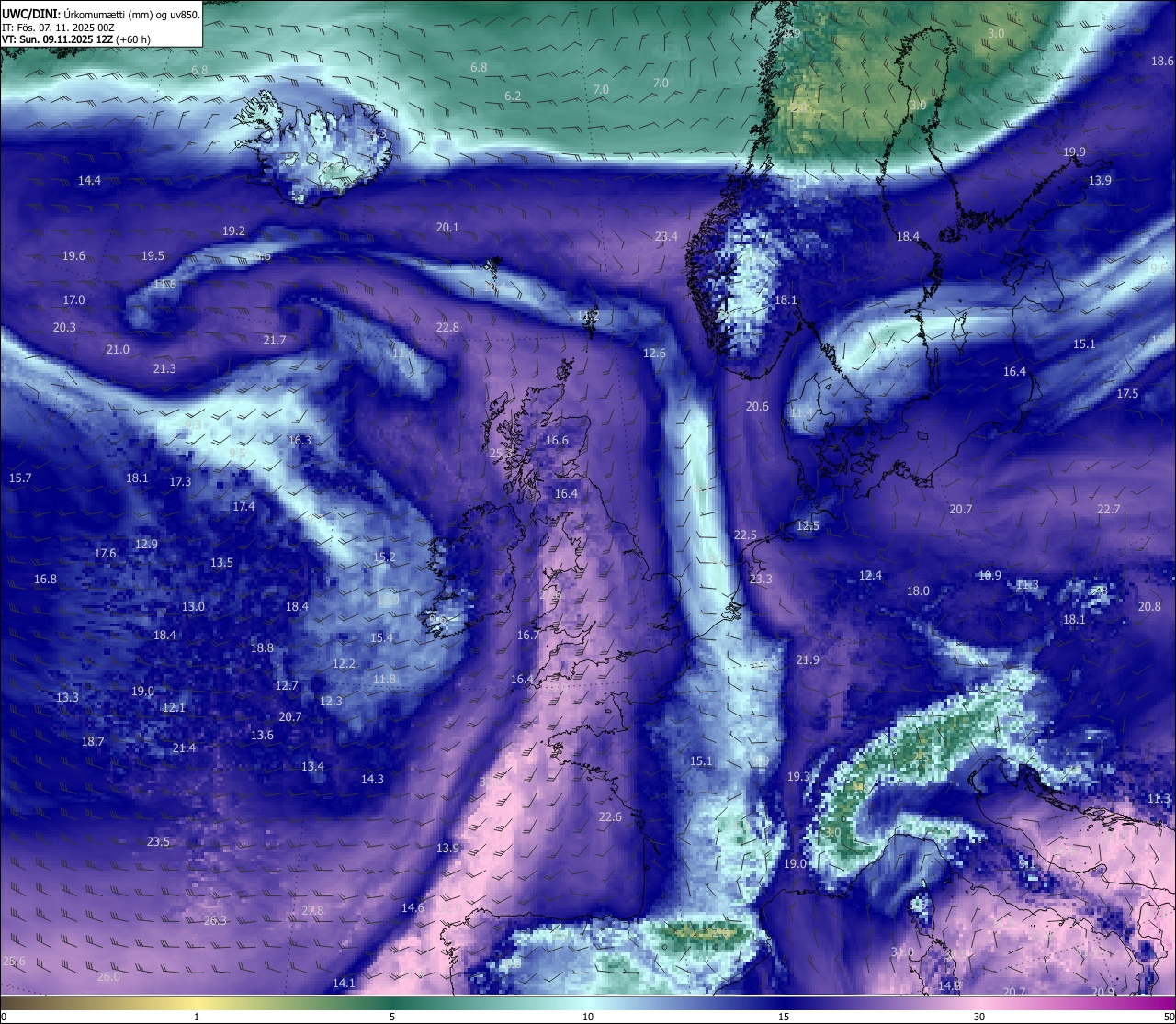Click the '30' tick label on the color scale
Viewport: 1176px width, 1024px height.
pos(979,1017)
